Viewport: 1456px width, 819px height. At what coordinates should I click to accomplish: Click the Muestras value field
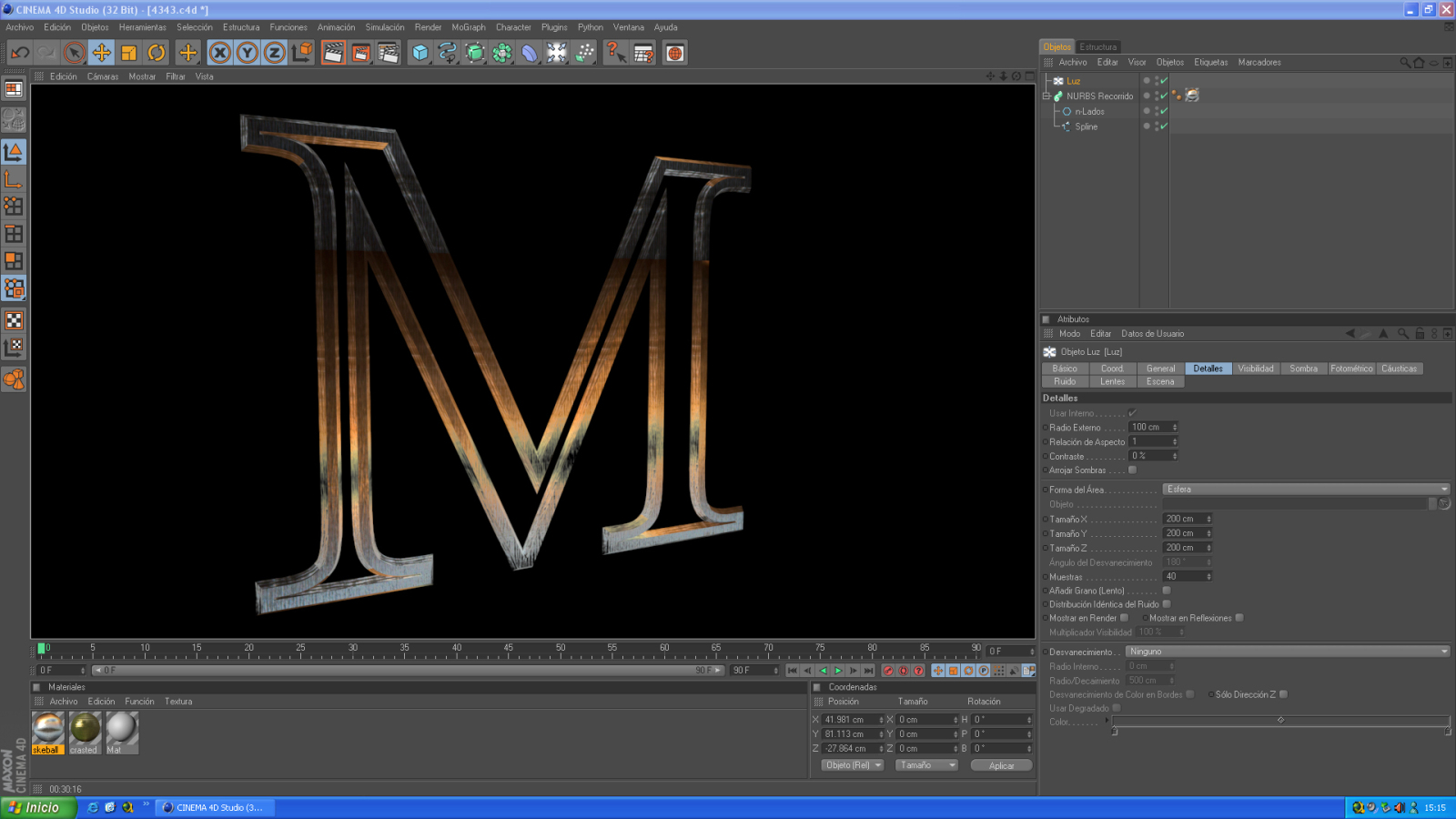click(x=1188, y=576)
